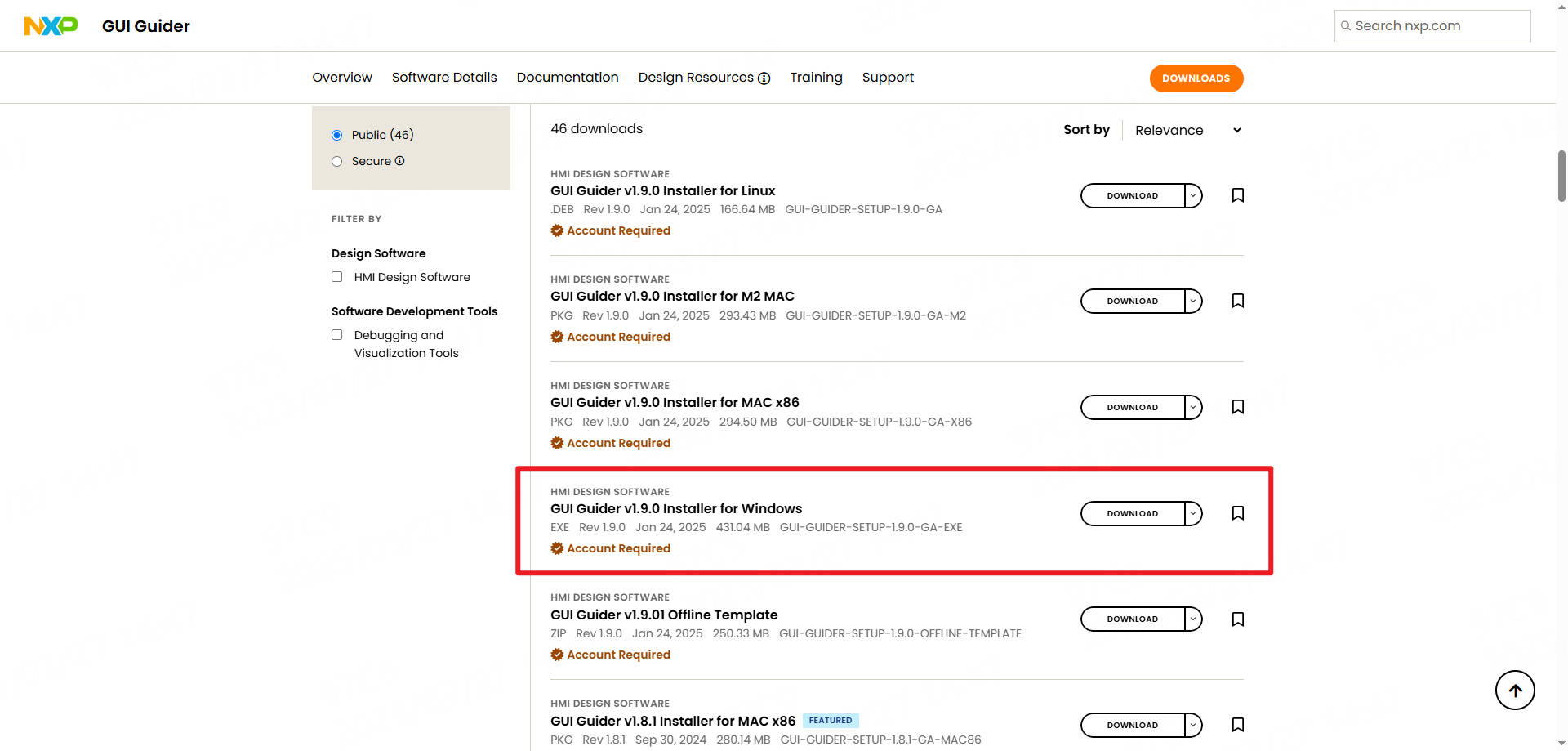
Task: Bookmark the Linux installer download
Action: pyautogui.click(x=1237, y=195)
